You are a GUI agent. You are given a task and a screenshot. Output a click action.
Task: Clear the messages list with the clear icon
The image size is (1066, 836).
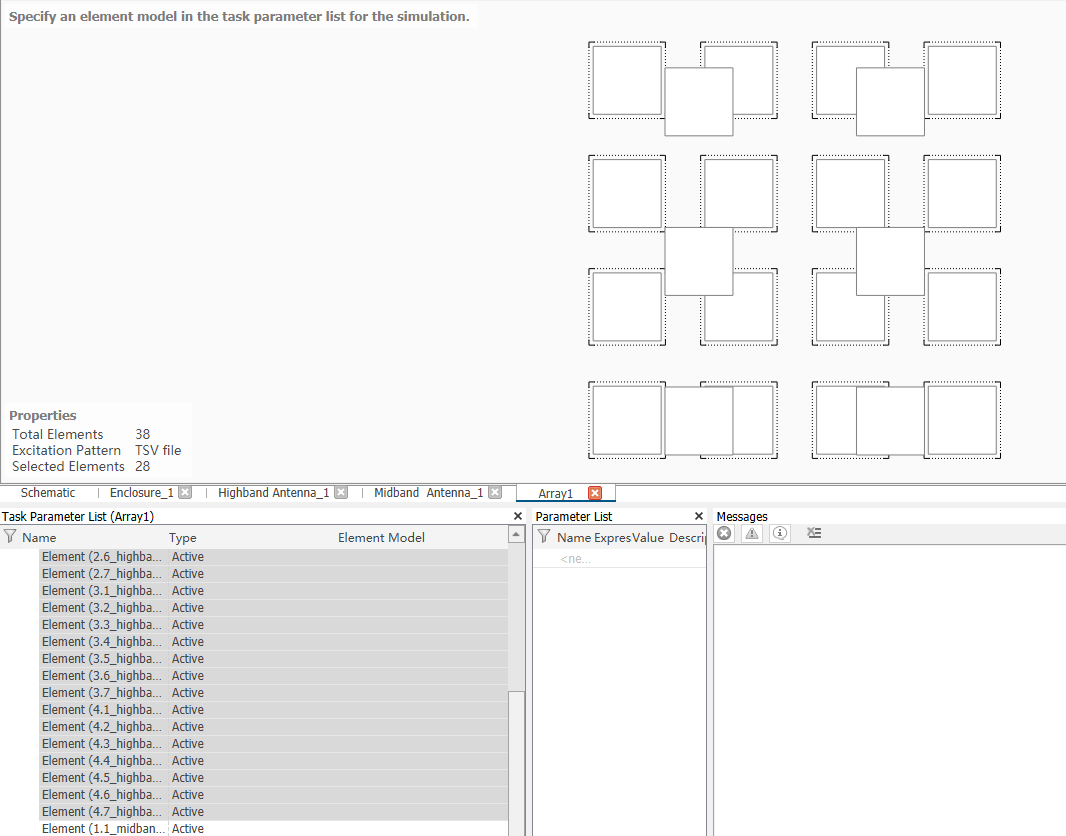[814, 534]
